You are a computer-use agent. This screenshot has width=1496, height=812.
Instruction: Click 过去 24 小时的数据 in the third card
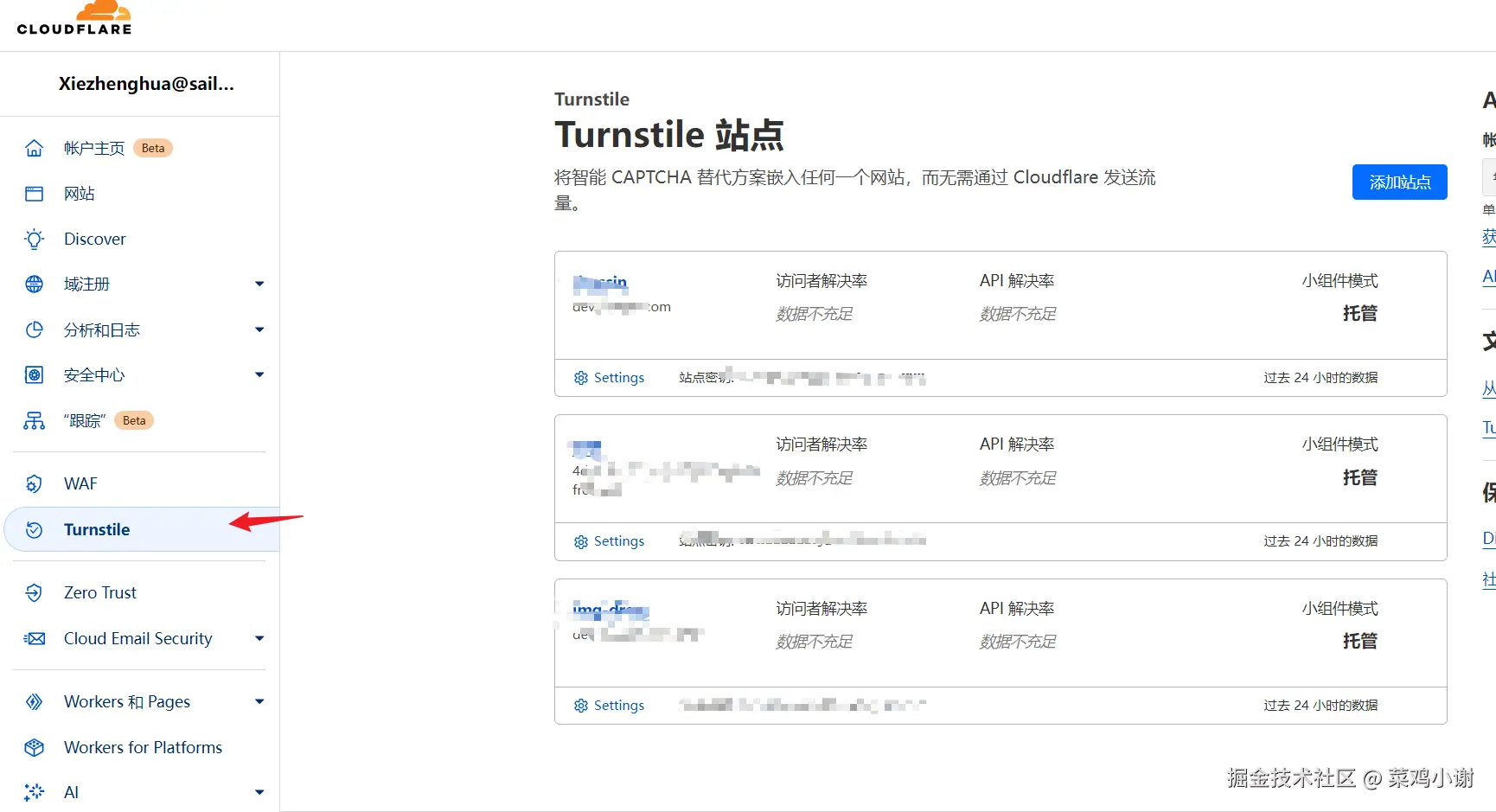[x=1320, y=706]
